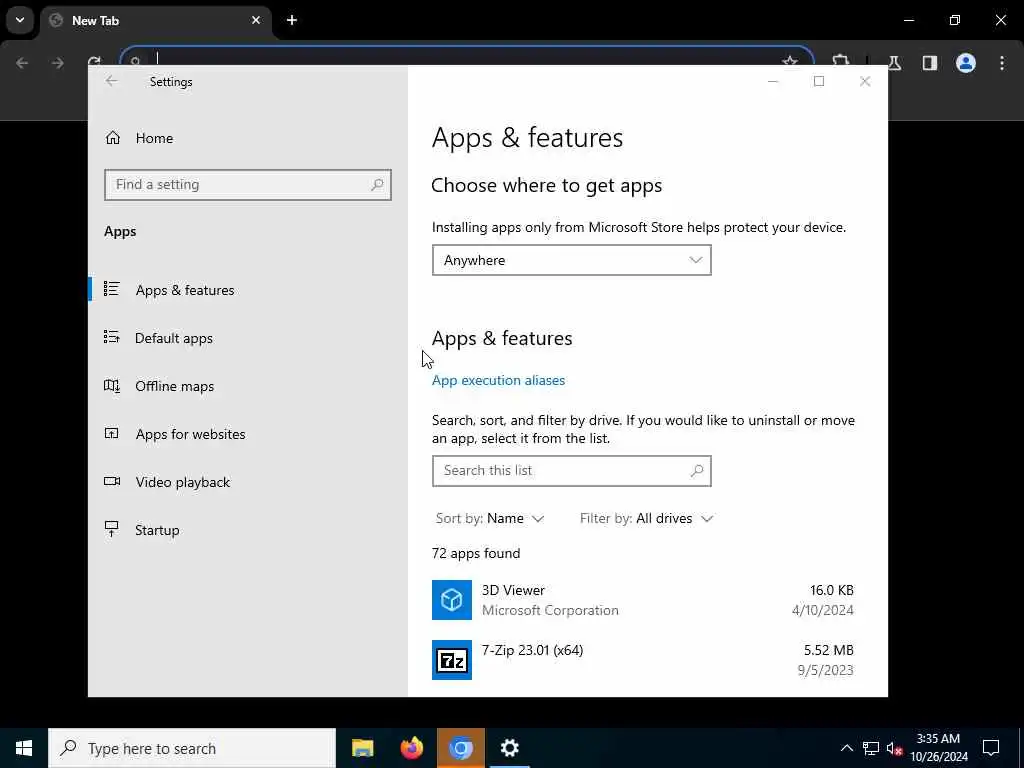Click the network tray icon
Screen dimensions: 1024x768
[871, 748]
